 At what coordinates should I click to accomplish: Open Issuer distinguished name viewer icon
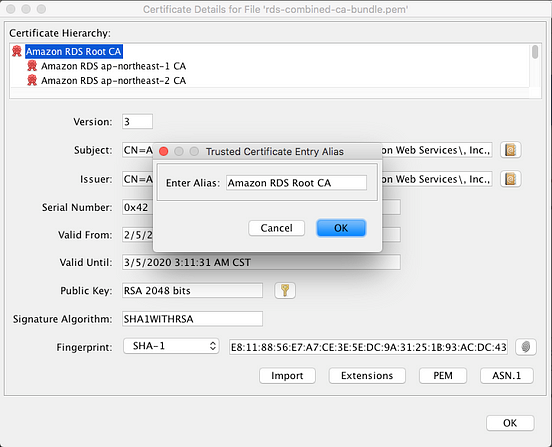510,179
